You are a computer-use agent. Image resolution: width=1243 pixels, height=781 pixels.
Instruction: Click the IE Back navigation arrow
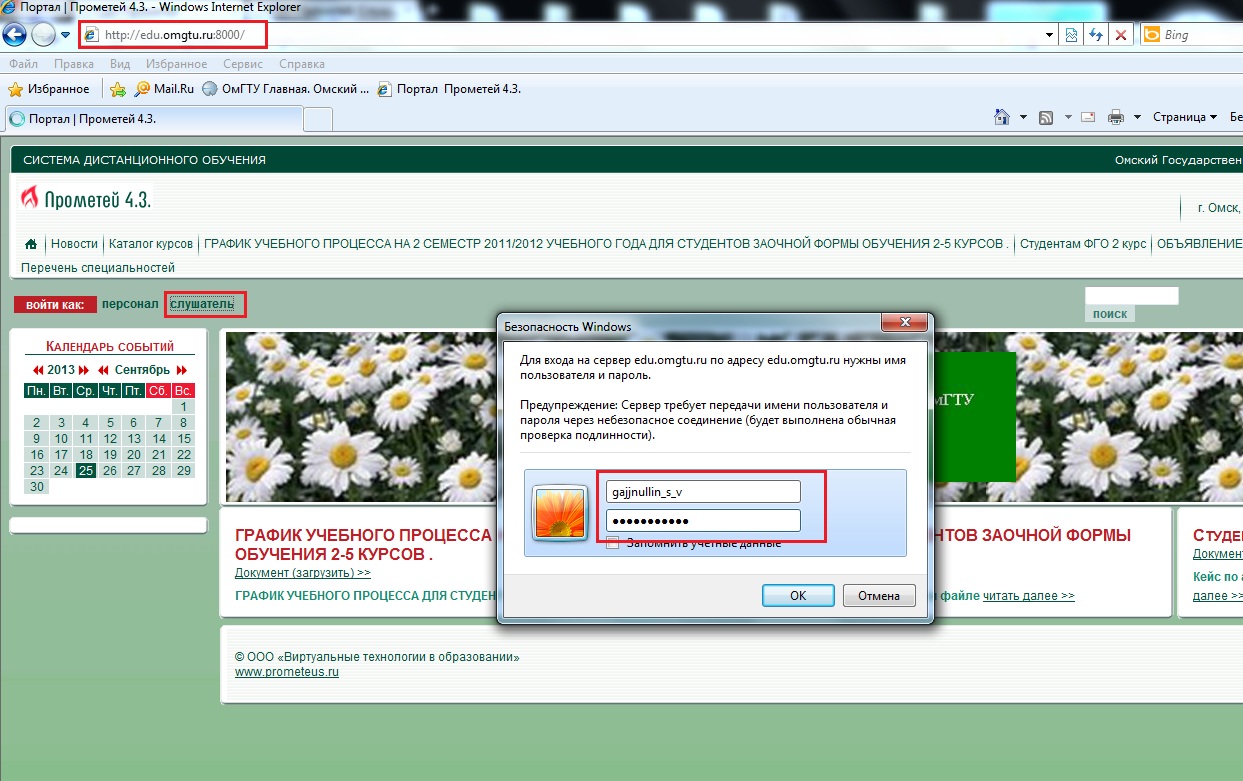[x=15, y=35]
